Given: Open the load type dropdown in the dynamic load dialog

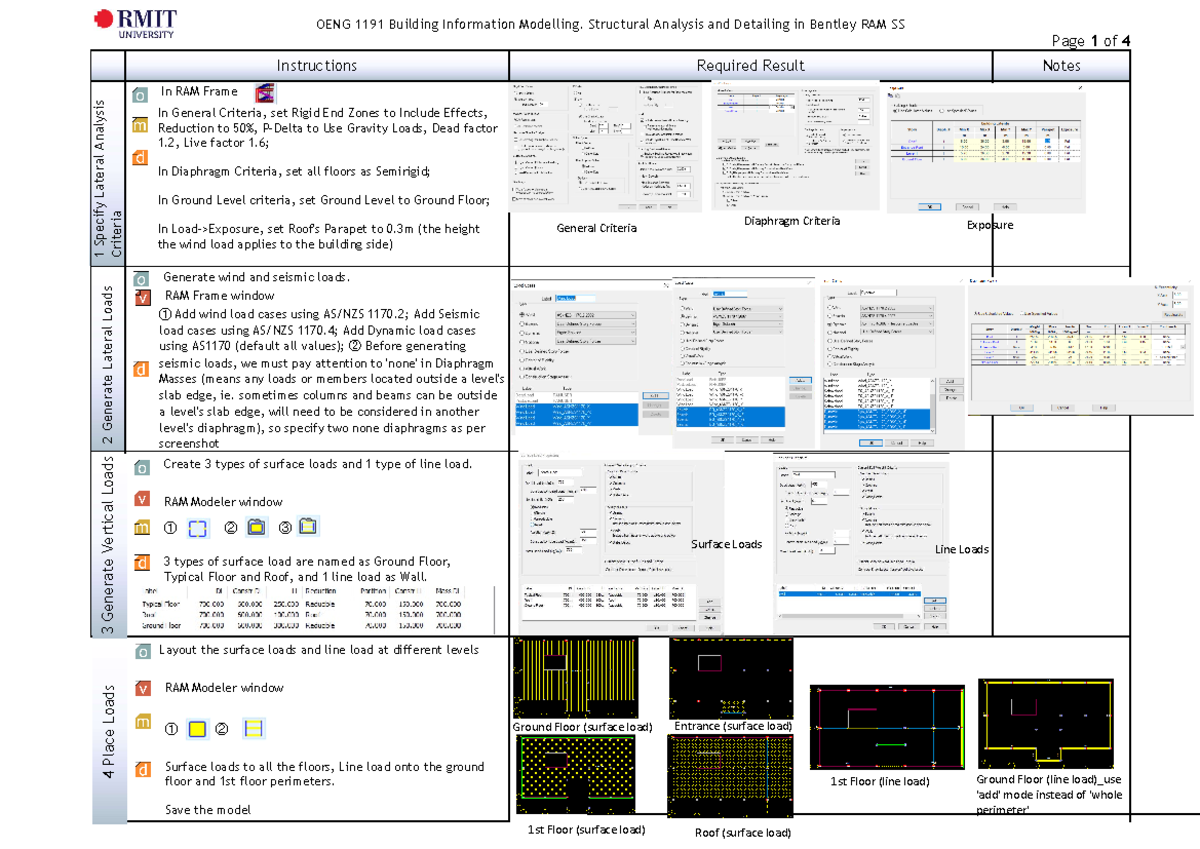Looking at the screenshot, I should point(896,324).
